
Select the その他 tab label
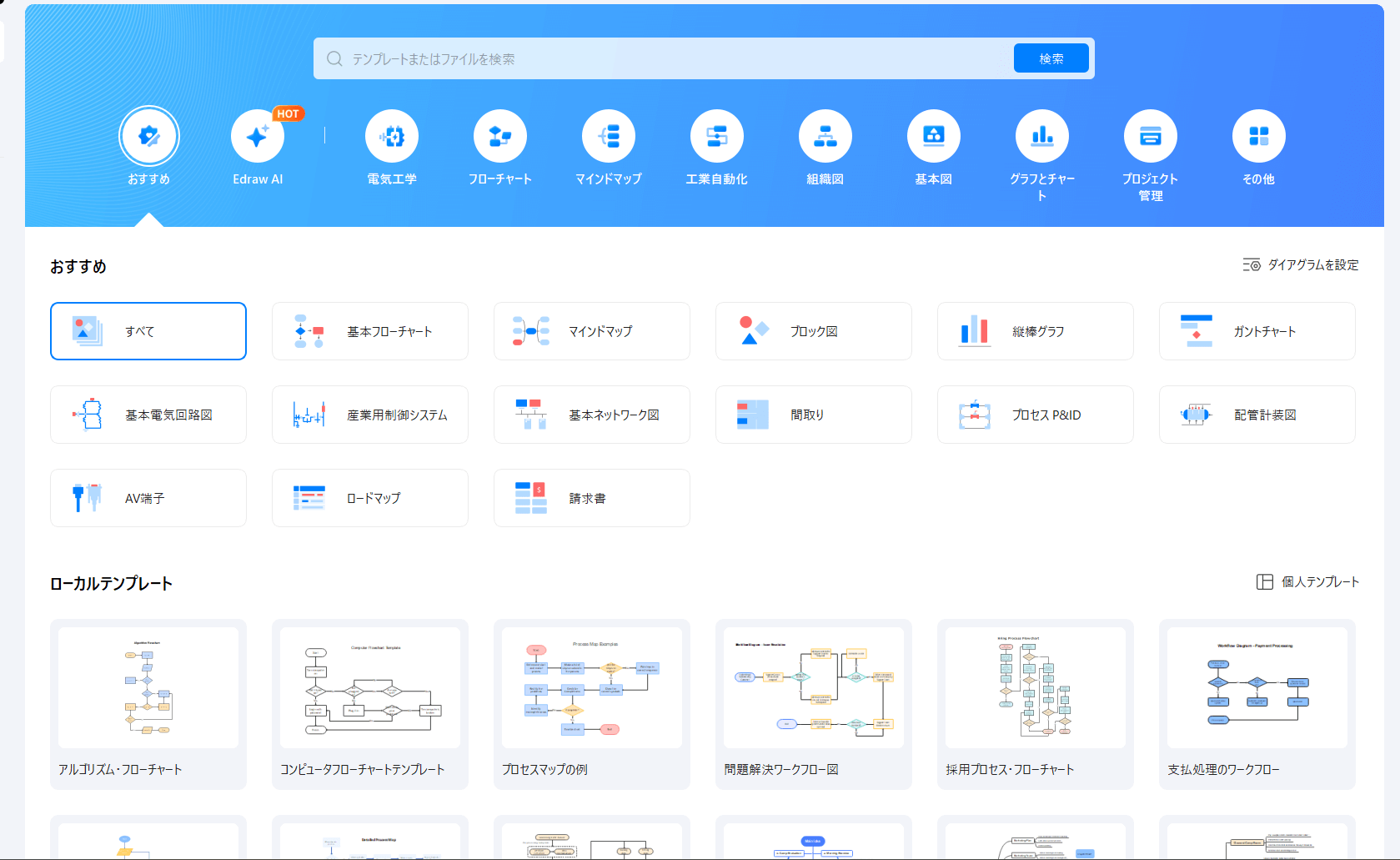coord(1259,179)
